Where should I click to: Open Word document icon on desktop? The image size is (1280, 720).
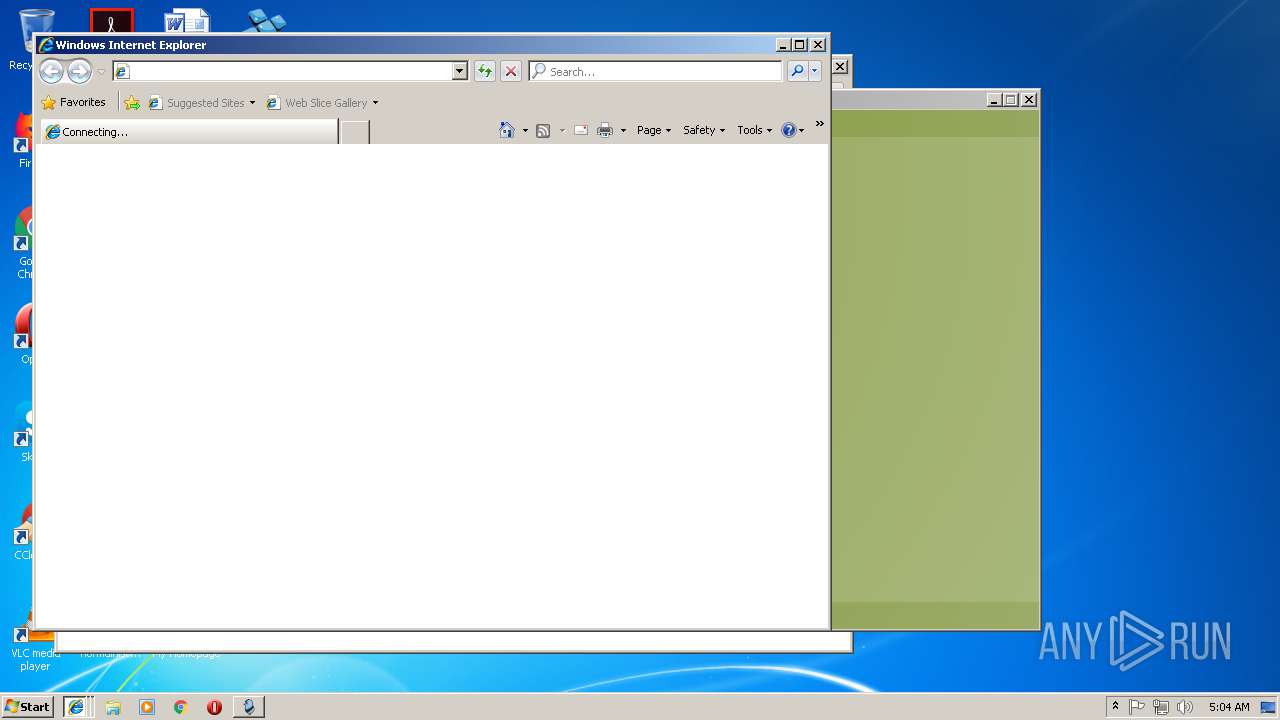pyautogui.click(x=188, y=21)
